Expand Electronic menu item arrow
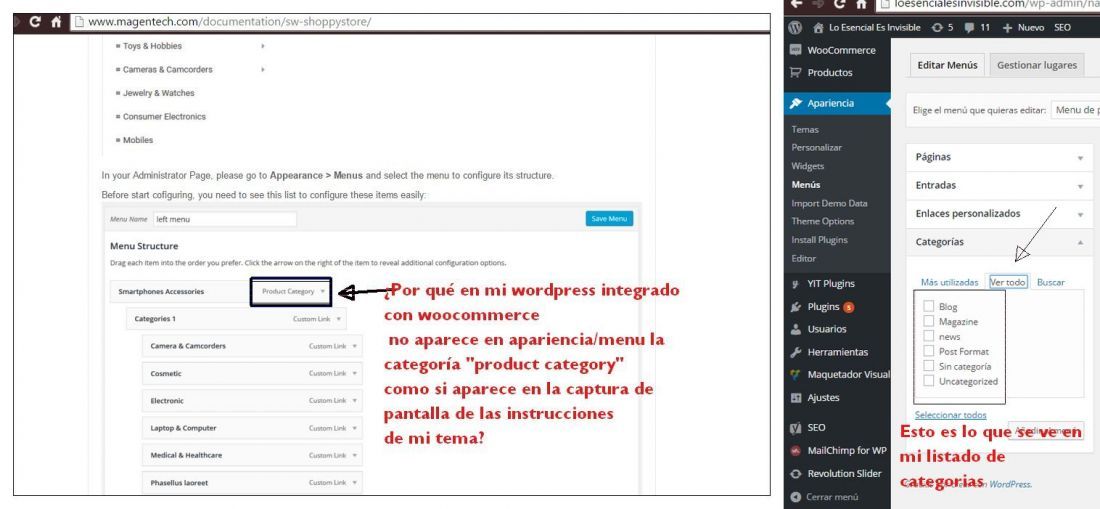Image resolution: width=1100 pixels, height=509 pixels. tap(354, 400)
